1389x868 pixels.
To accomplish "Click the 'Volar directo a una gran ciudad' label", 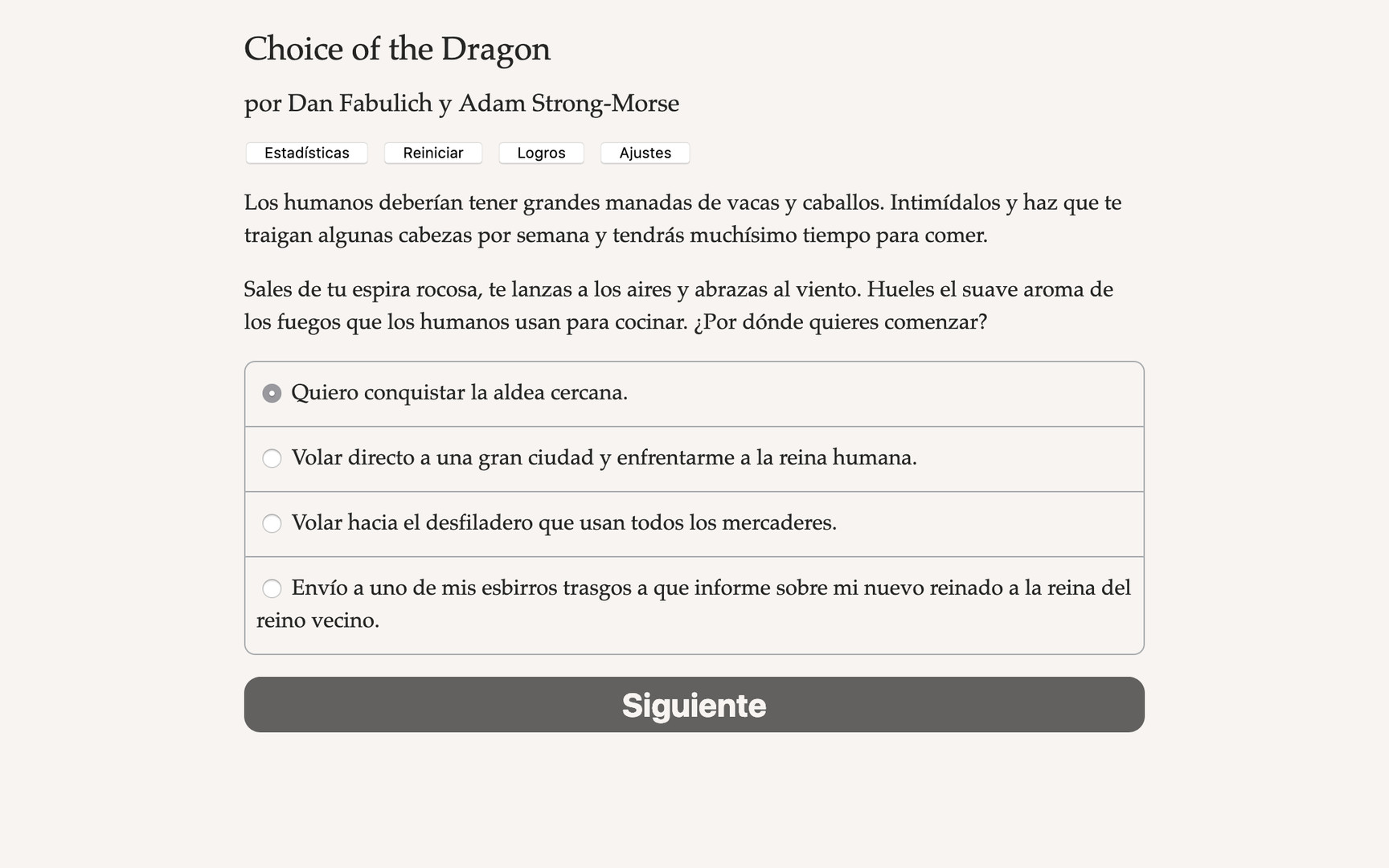I will (x=604, y=458).
